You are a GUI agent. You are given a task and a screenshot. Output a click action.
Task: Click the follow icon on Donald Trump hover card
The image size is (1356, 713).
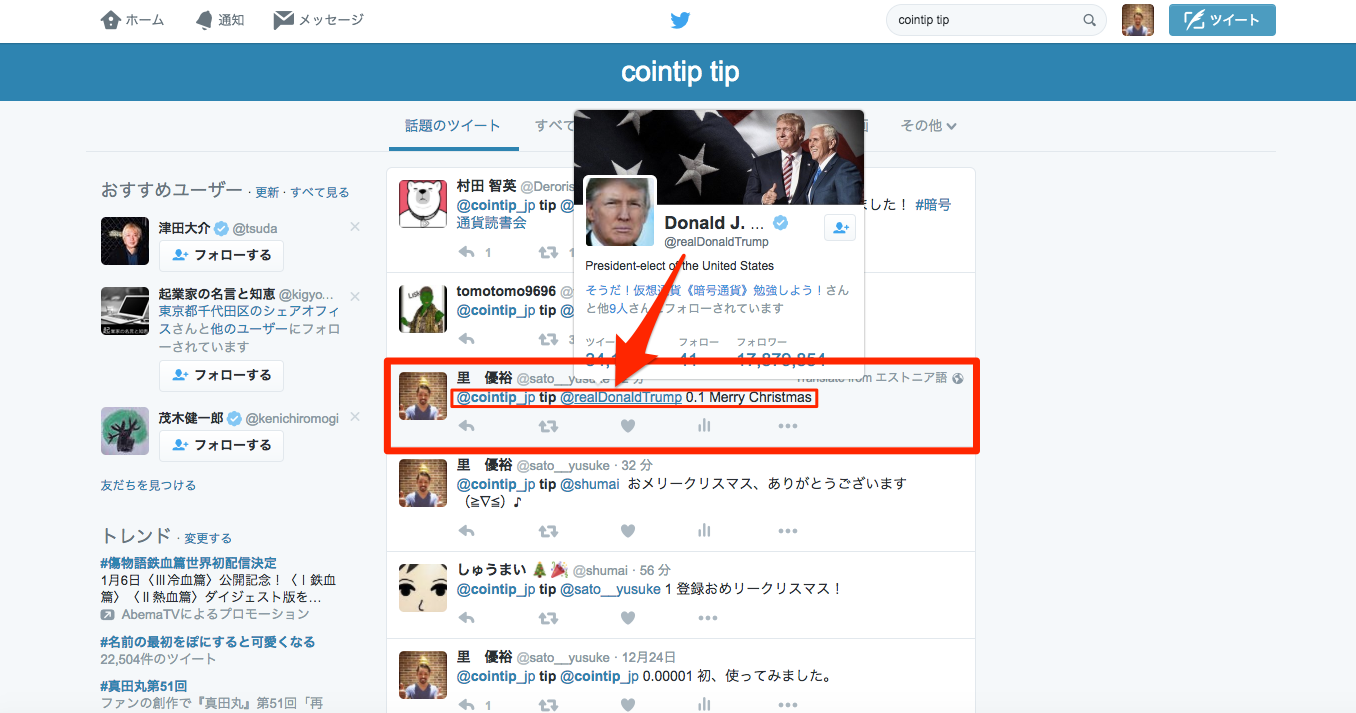pyautogui.click(x=840, y=228)
